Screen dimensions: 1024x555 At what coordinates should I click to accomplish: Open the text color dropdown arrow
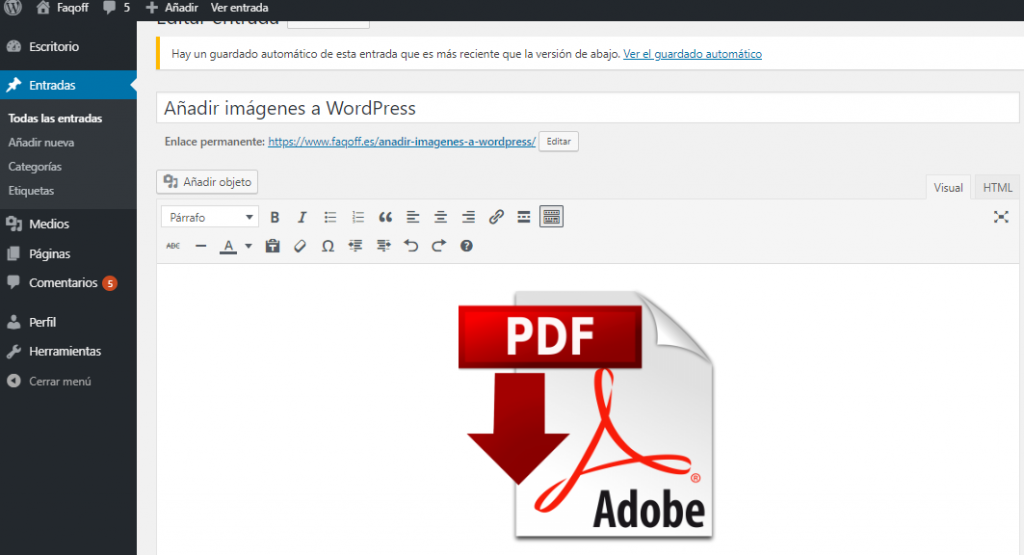(248, 246)
